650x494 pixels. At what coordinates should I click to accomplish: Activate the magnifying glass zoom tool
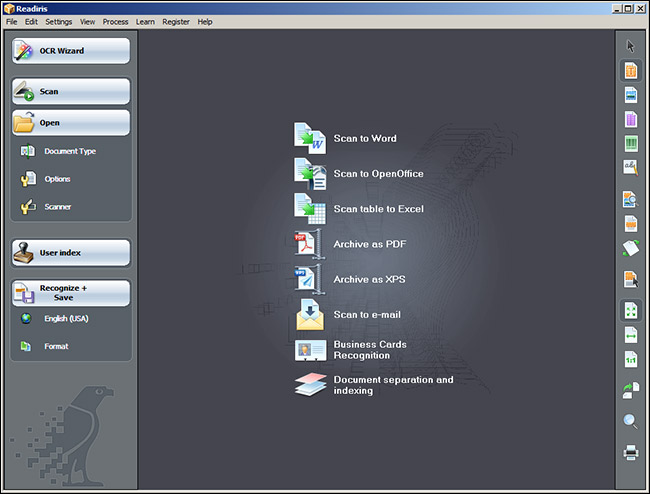point(631,421)
